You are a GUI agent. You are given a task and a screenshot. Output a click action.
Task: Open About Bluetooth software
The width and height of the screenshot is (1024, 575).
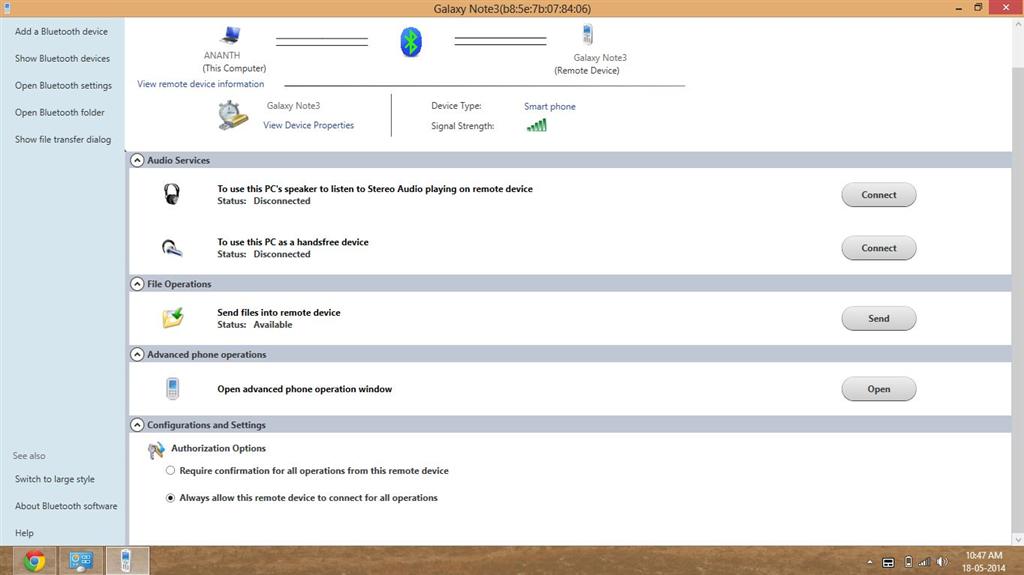pyautogui.click(x=66, y=506)
